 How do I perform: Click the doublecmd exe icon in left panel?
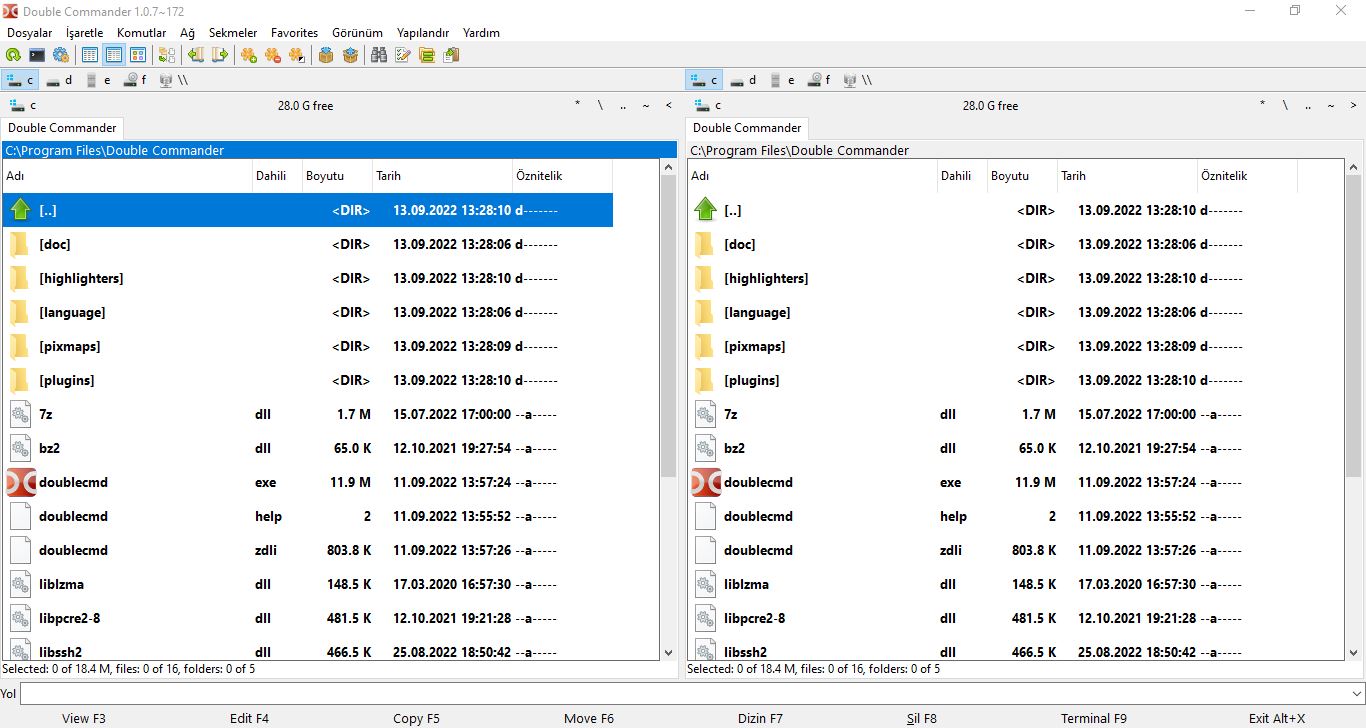[21, 482]
